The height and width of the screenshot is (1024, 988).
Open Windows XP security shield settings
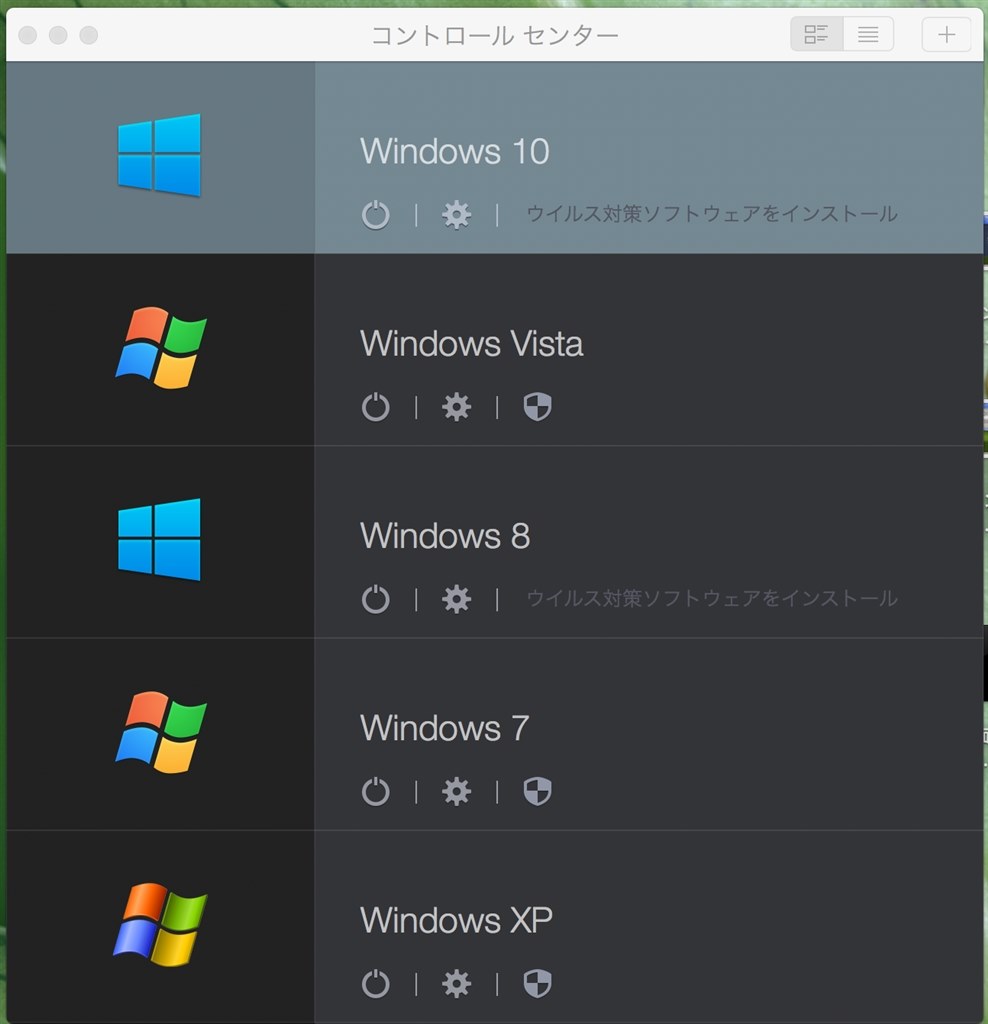point(537,983)
